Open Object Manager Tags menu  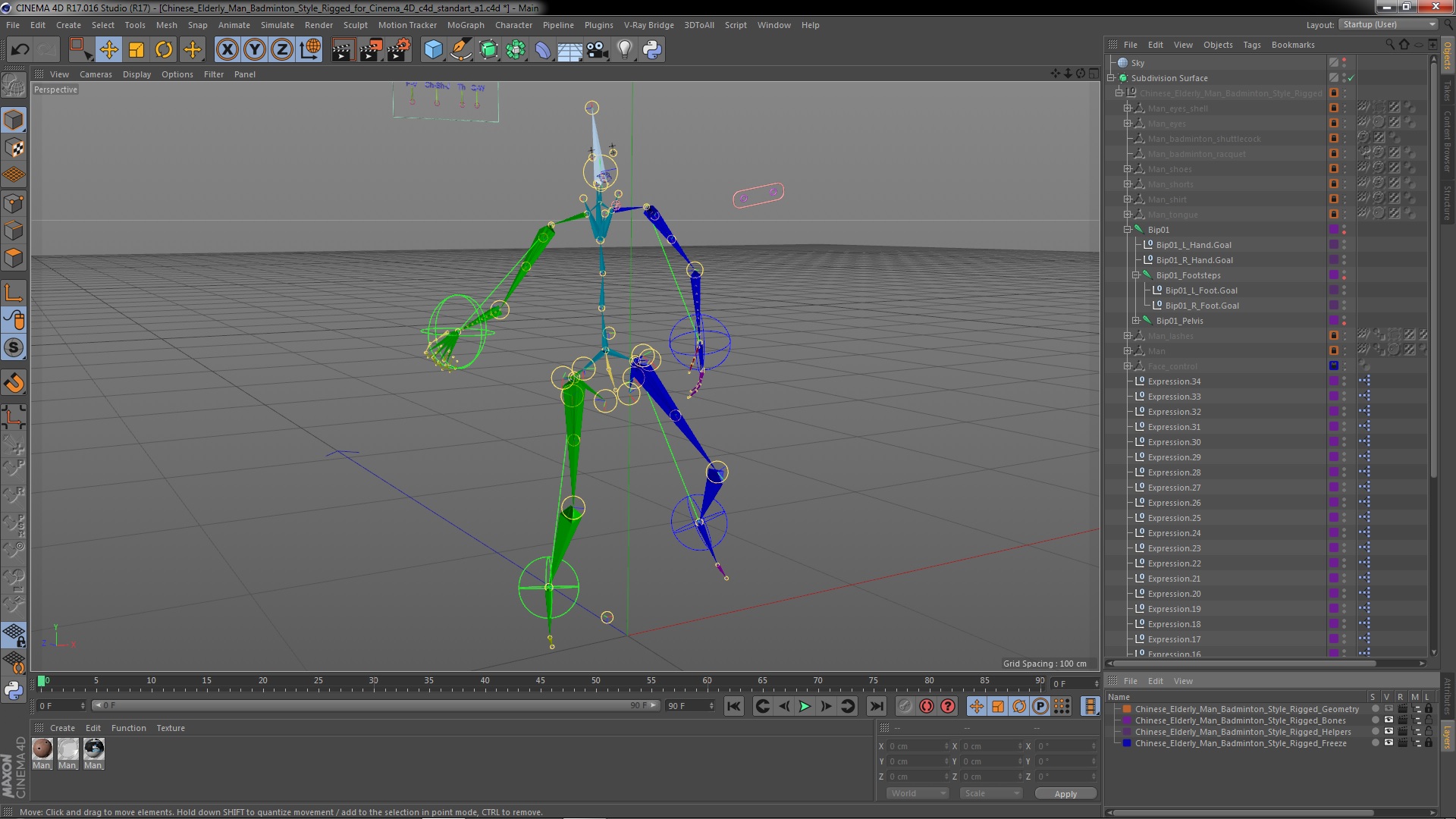[x=1251, y=45]
